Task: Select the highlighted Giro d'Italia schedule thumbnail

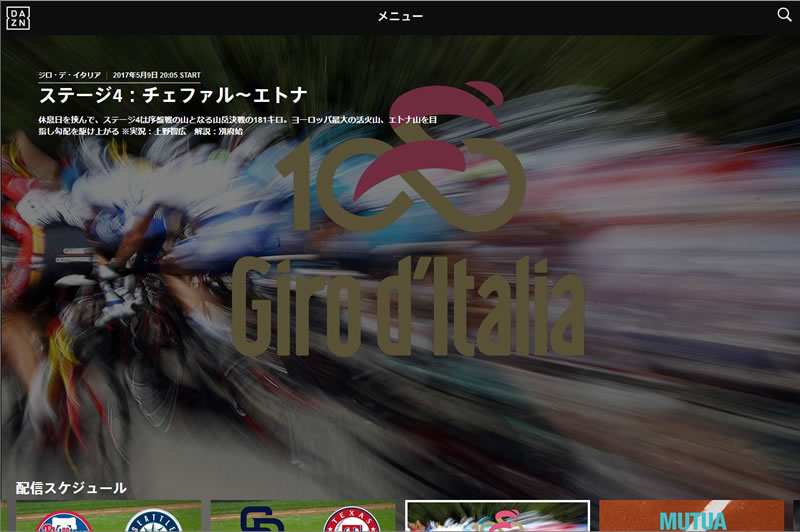Action: pos(497,516)
